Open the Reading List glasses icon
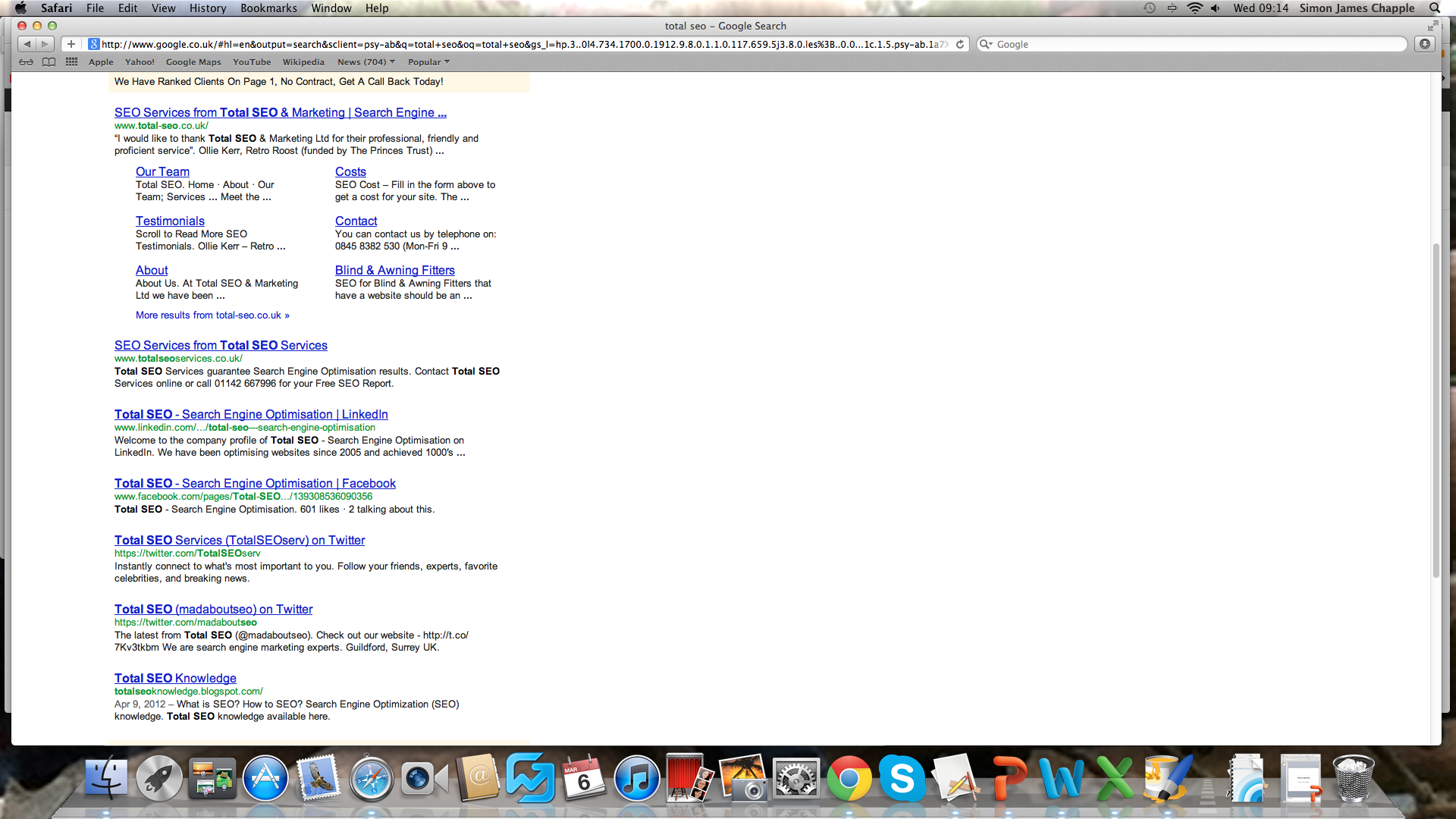 point(27,62)
